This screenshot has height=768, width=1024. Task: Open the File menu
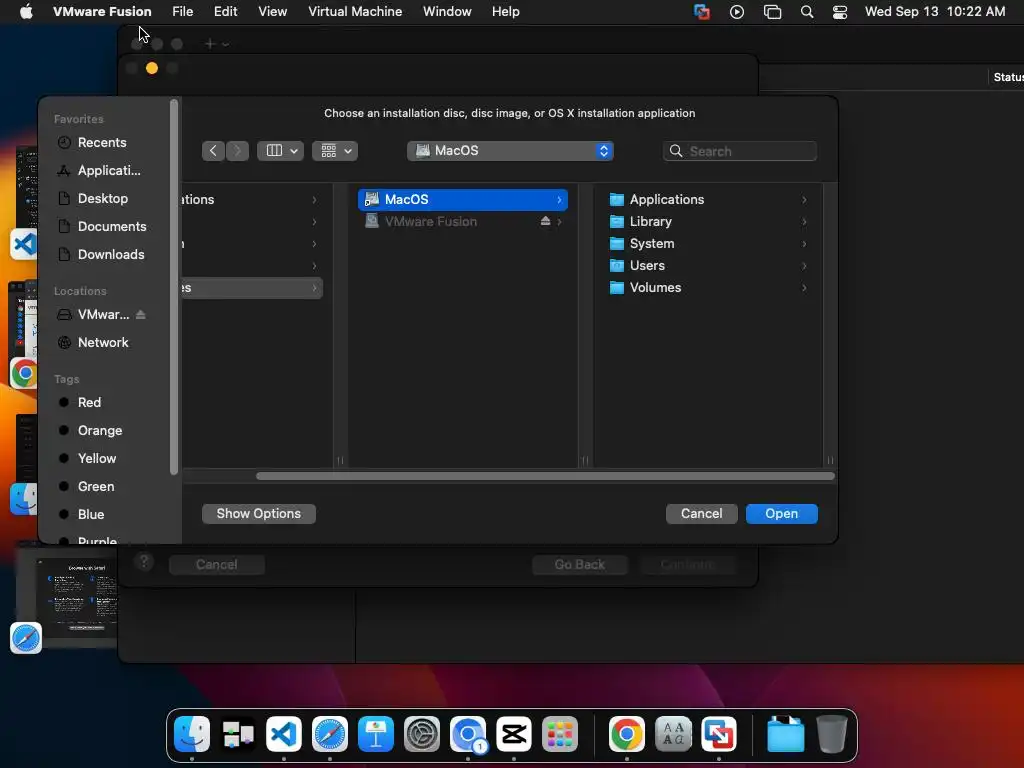click(182, 12)
